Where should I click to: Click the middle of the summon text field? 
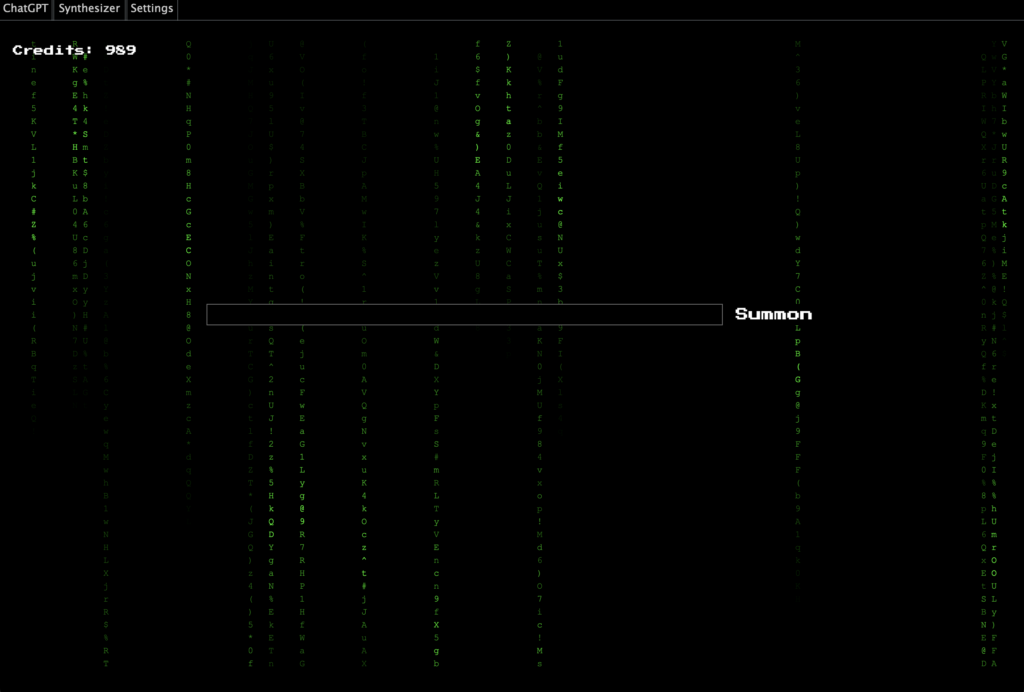[x=464, y=314]
